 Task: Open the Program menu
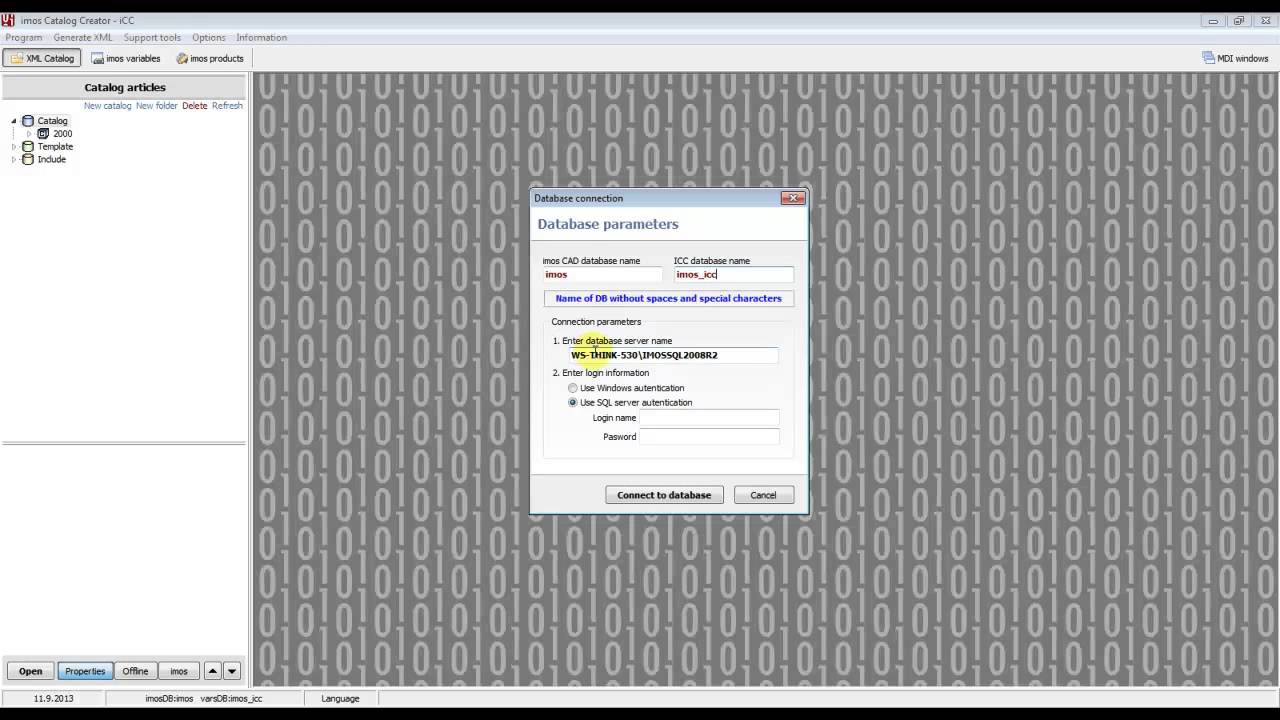coord(24,38)
